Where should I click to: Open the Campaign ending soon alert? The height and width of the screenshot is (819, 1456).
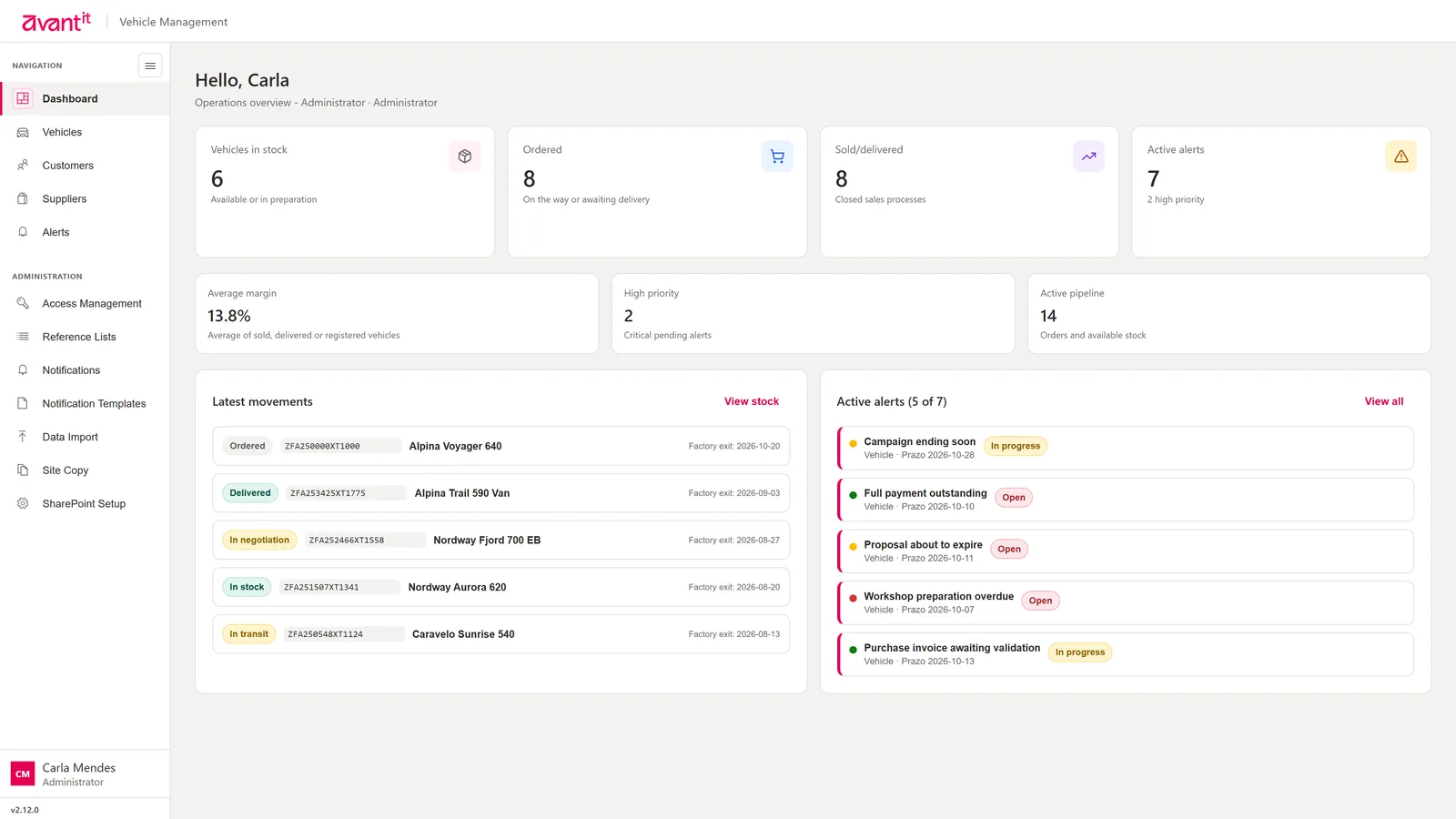(1126, 448)
